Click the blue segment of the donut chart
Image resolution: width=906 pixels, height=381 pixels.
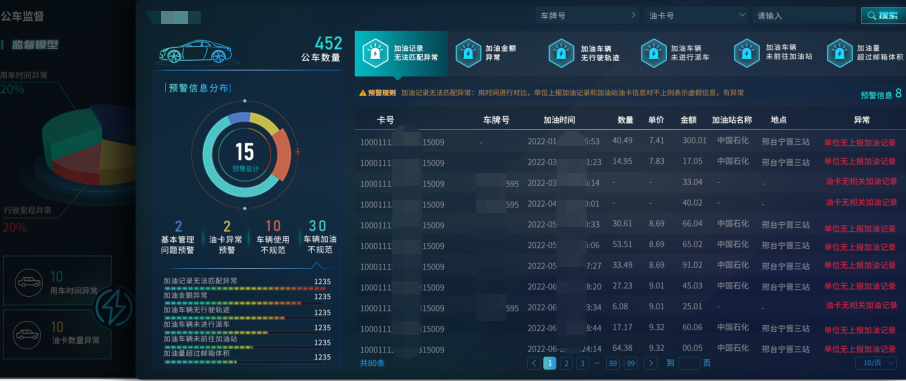coord(238,117)
